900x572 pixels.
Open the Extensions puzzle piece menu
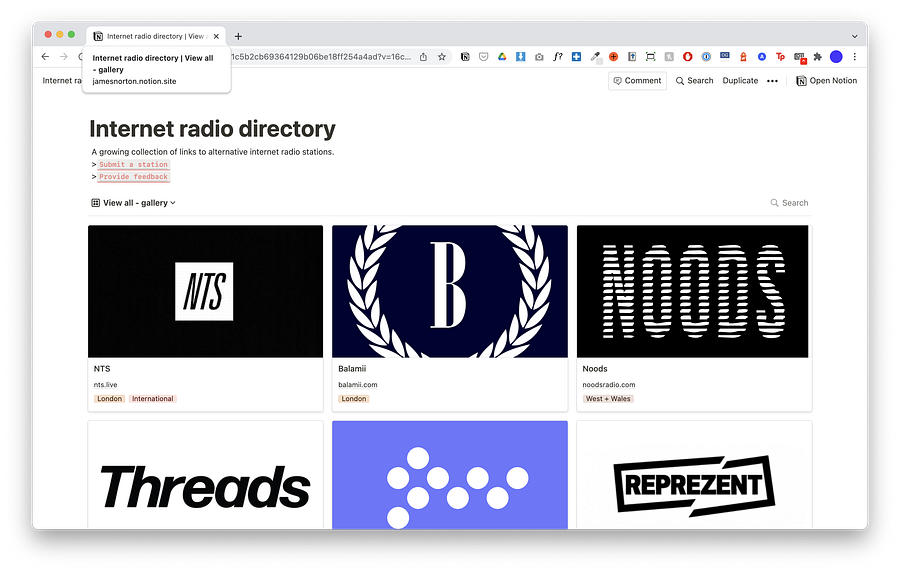pyautogui.click(x=818, y=57)
